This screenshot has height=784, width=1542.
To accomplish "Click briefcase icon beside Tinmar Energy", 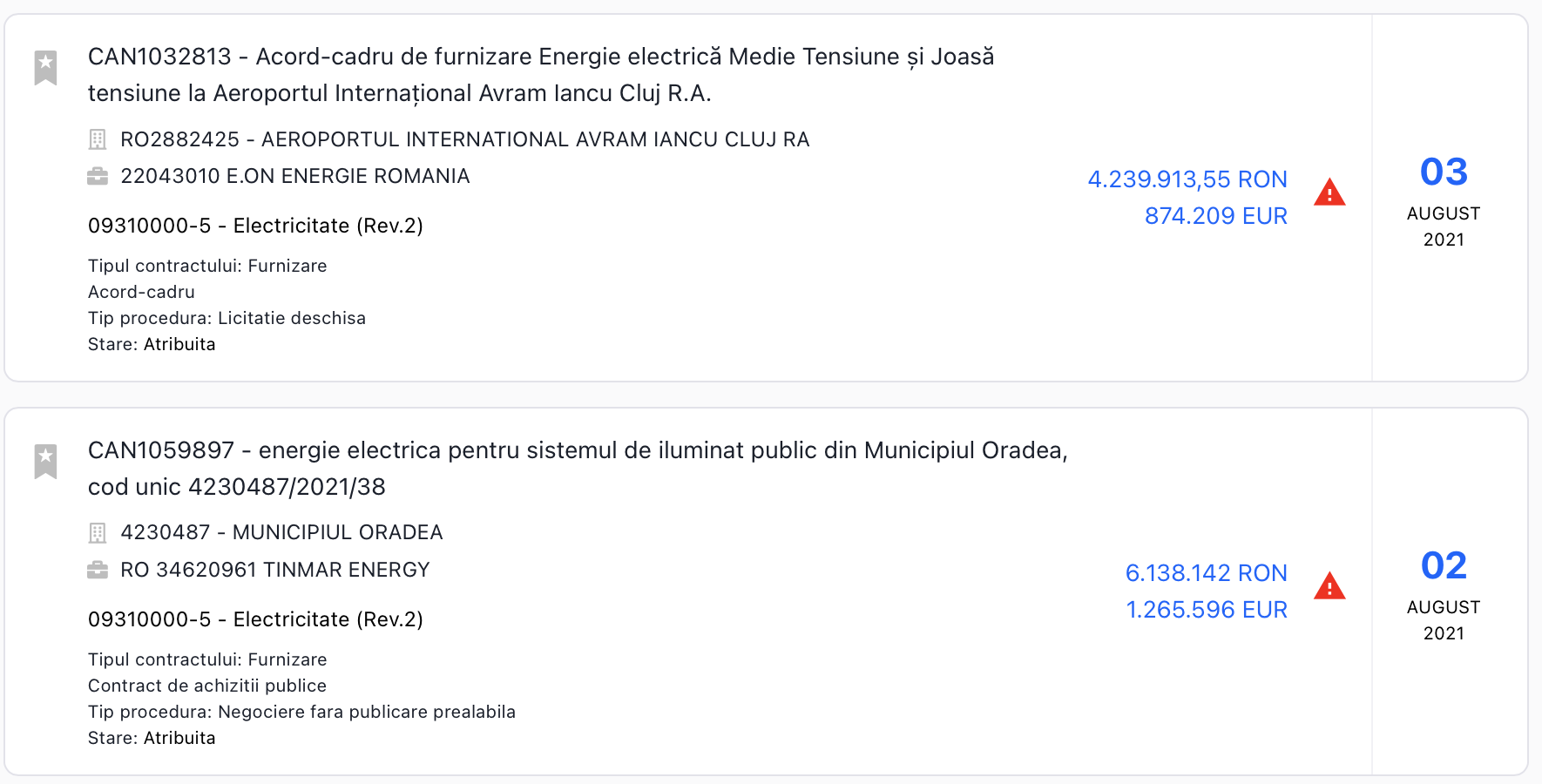I will (98, 570).
